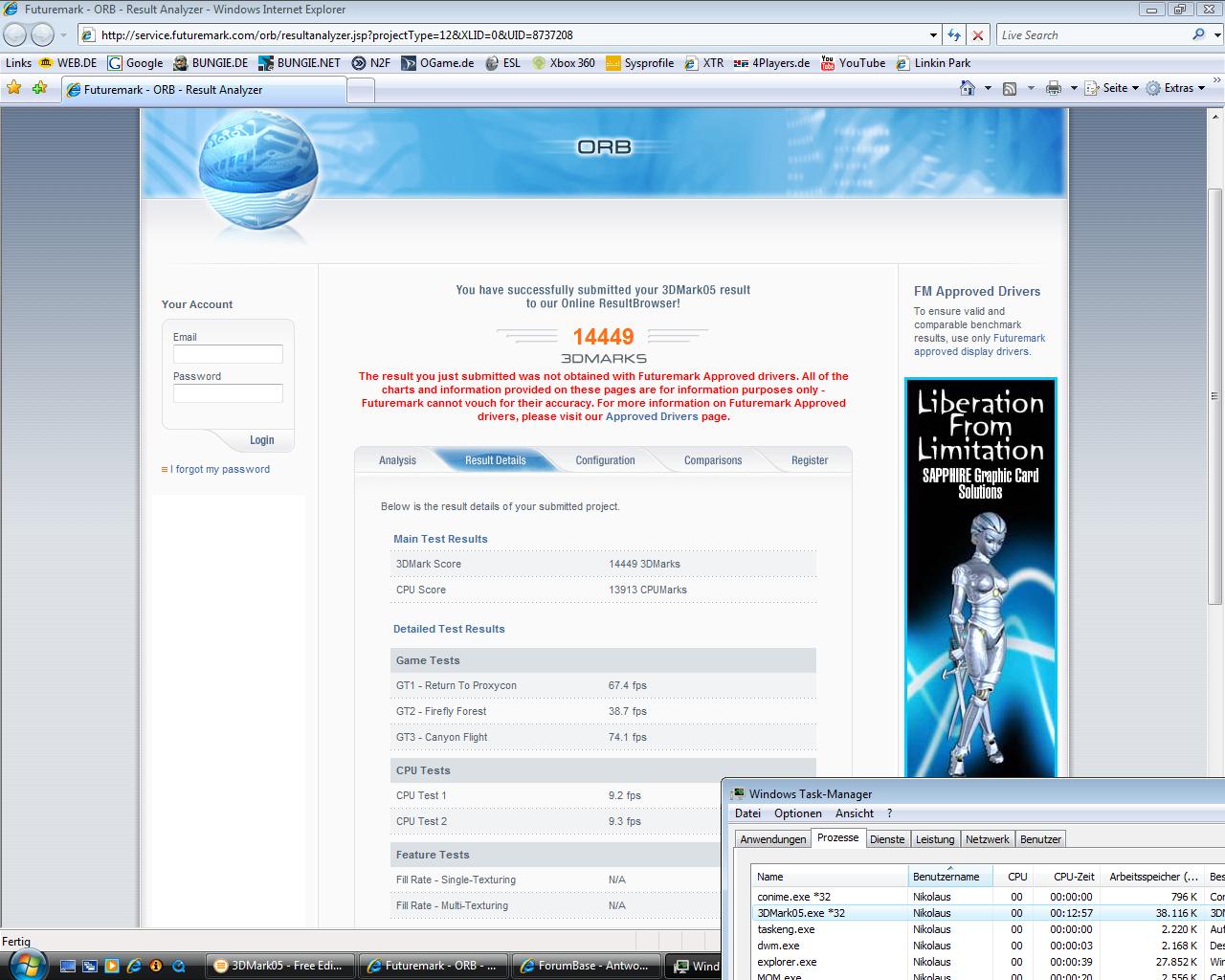Click the Live Search box
The image size is (1225, 980).
(x=1091, y=35)
